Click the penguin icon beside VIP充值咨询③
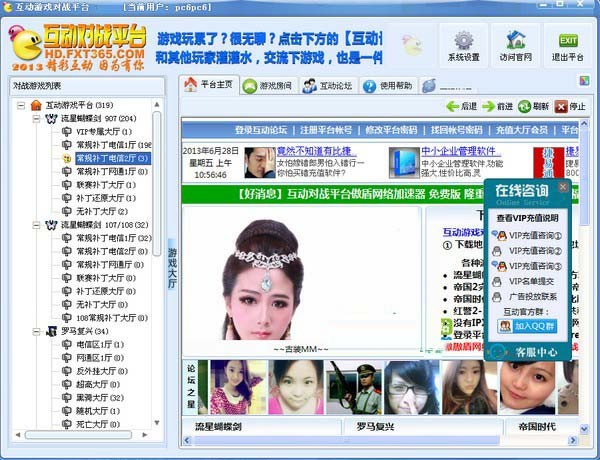The image size is (600, 460). (x=500, y=266)
